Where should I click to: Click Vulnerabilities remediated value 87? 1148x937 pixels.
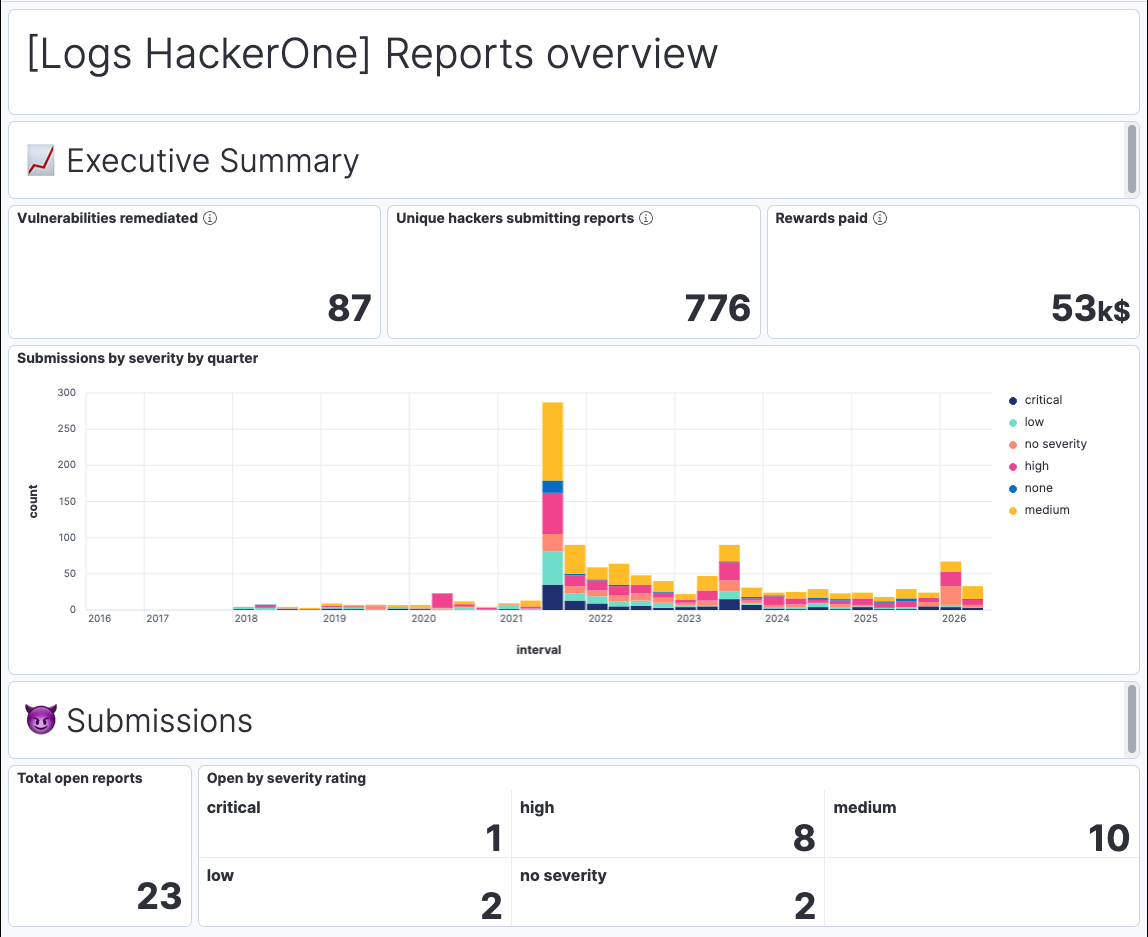pos(349,308)
